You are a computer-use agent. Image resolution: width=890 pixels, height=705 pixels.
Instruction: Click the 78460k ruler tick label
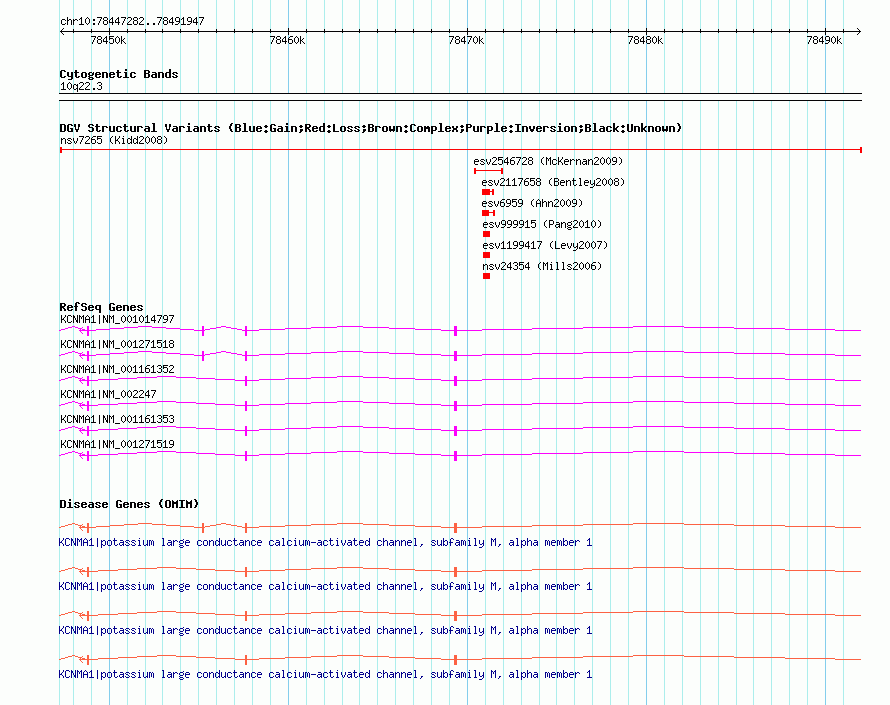[x=287, y=40]
